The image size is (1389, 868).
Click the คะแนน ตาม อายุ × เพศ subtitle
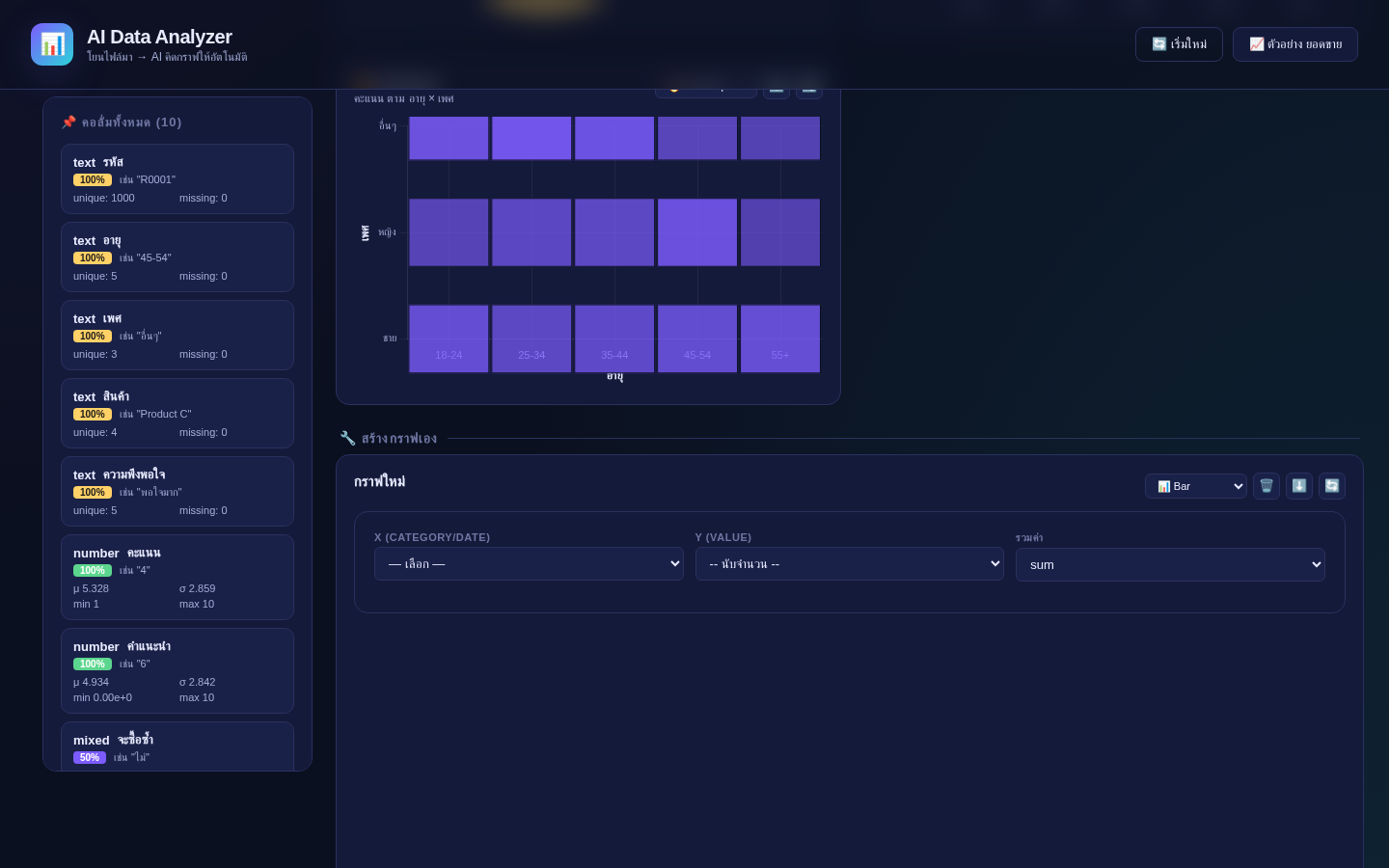point(403,98)
